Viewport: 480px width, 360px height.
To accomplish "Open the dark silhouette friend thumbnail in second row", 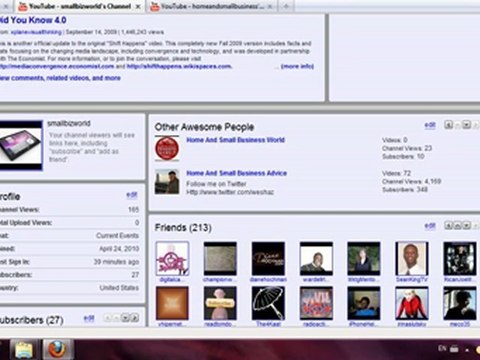I will coord(460,303).
